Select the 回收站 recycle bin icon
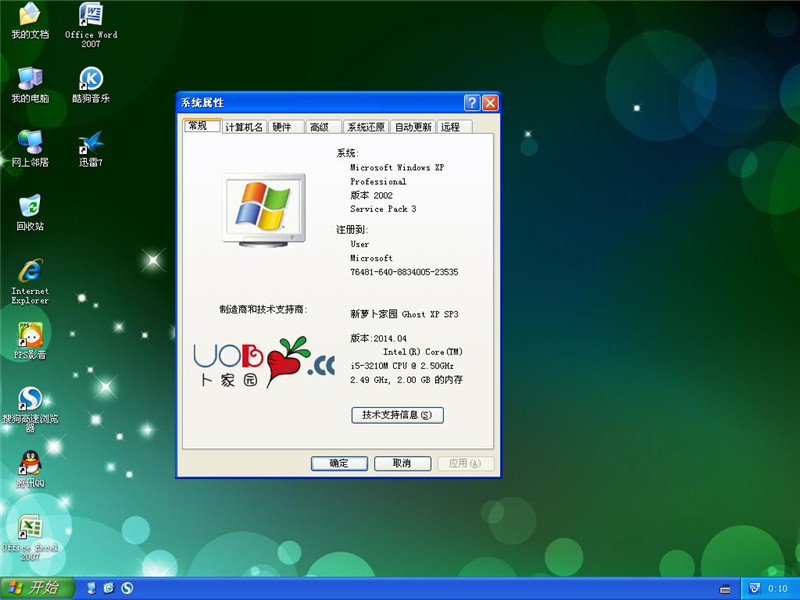Image resolution: width=800 pixels, height=600 pixels. pos(30,213)
